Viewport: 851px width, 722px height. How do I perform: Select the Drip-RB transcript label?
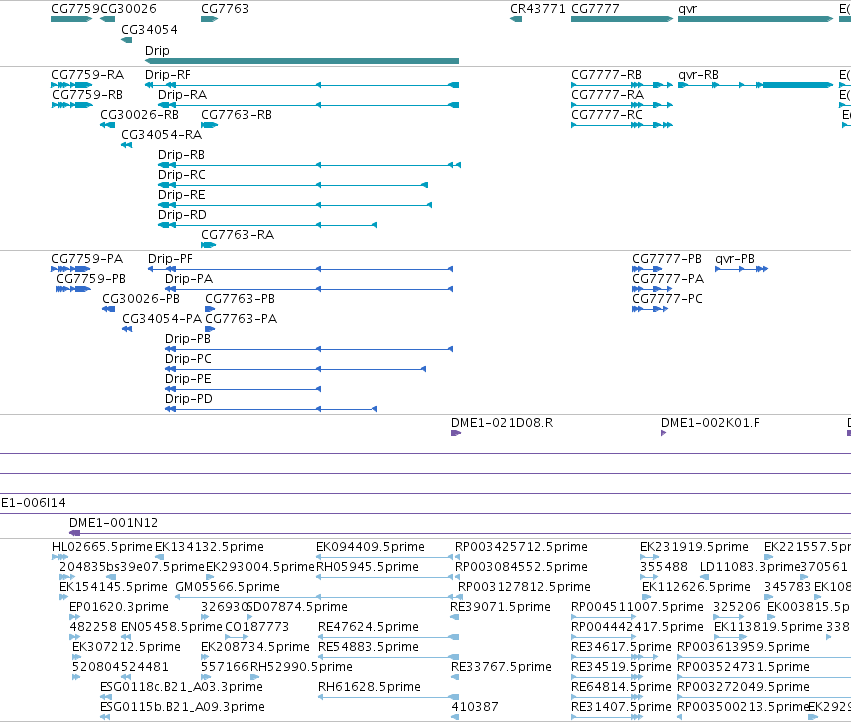(x=181, y=155)
